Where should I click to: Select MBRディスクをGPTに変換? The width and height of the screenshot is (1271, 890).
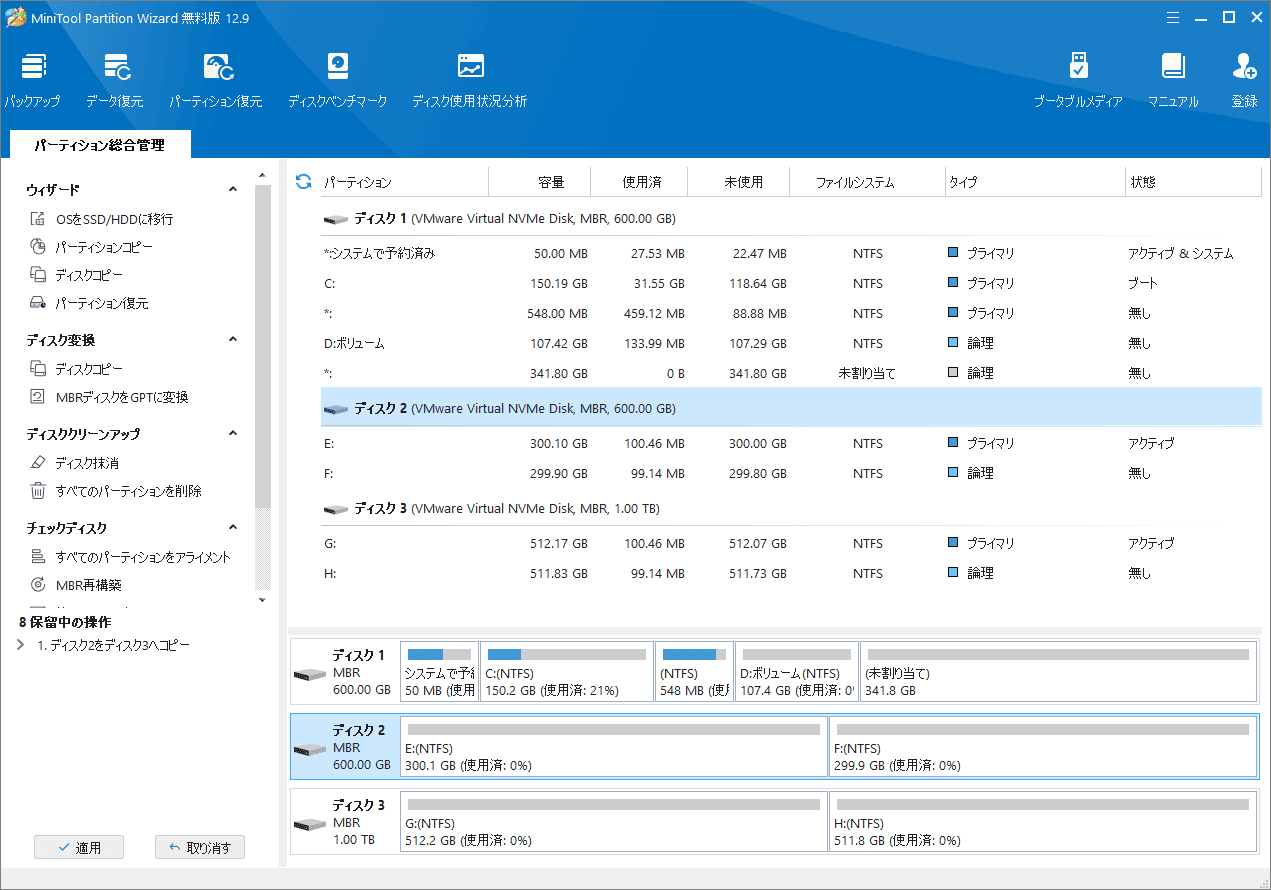point(108,397)
